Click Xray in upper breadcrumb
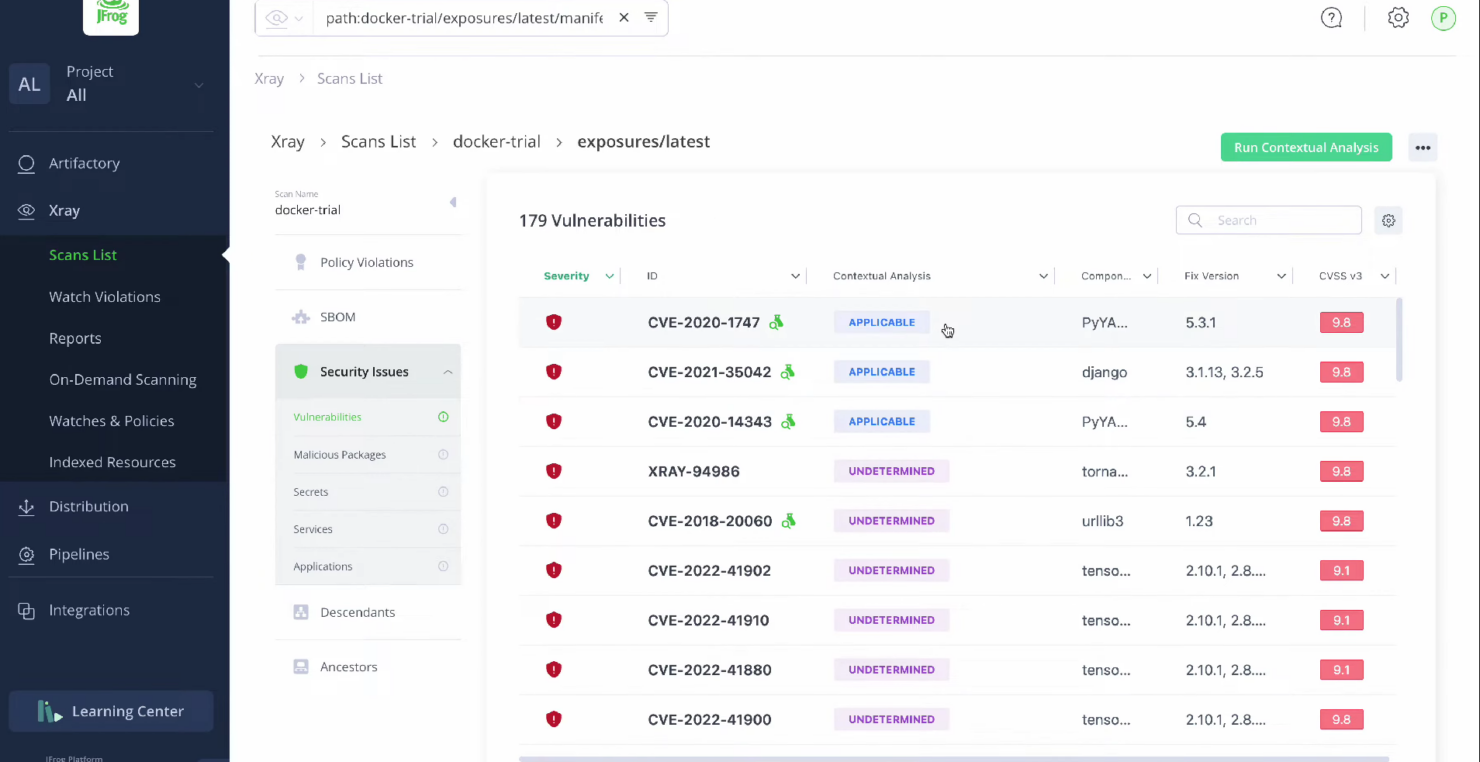Viewport: 1480px width, 762px height. (269, 78)
